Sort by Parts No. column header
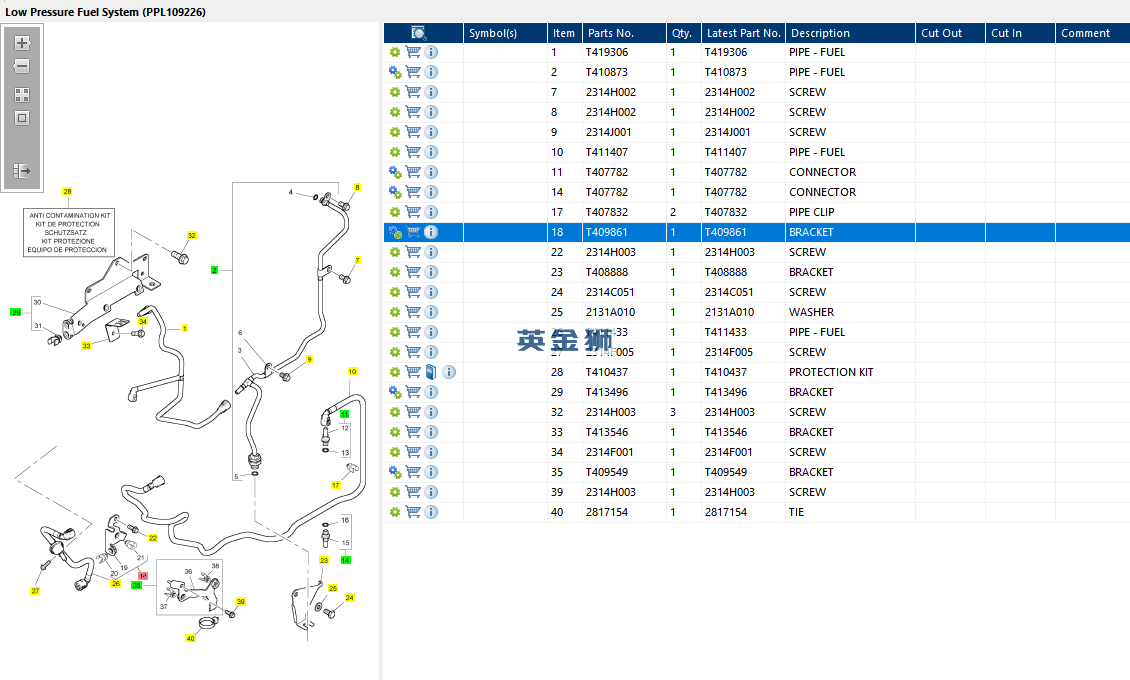1130x680 pixels. coord(624,33)
